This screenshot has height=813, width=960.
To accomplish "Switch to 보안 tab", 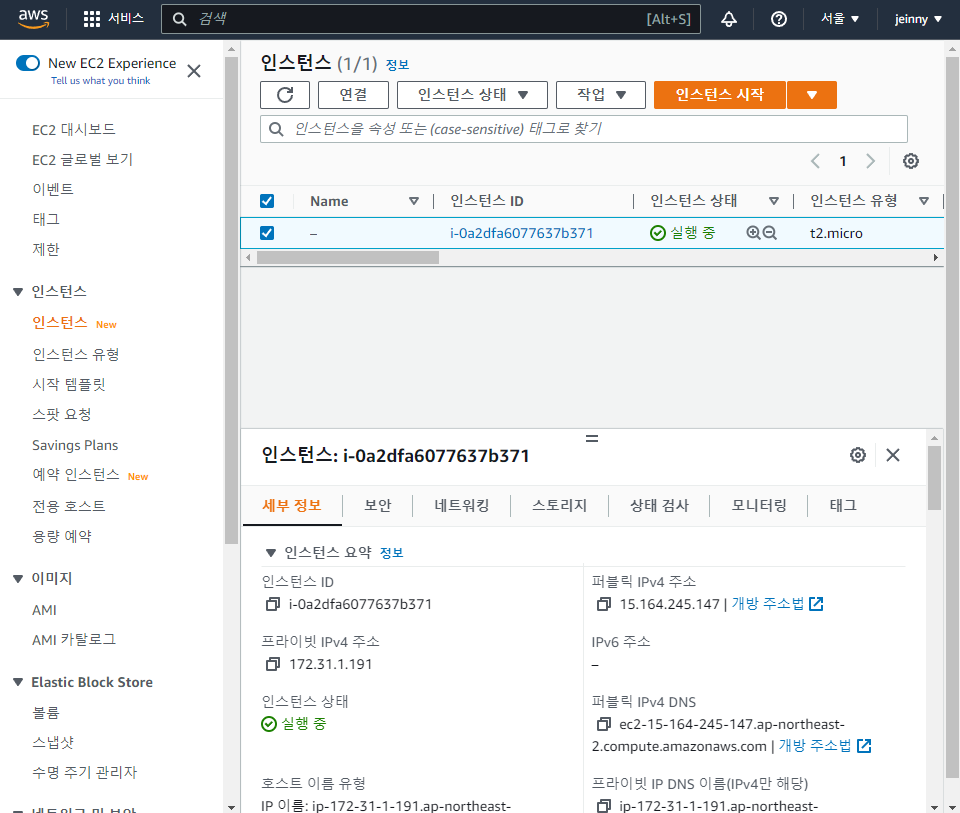I will pyautogui.click(x=377, y=506).
